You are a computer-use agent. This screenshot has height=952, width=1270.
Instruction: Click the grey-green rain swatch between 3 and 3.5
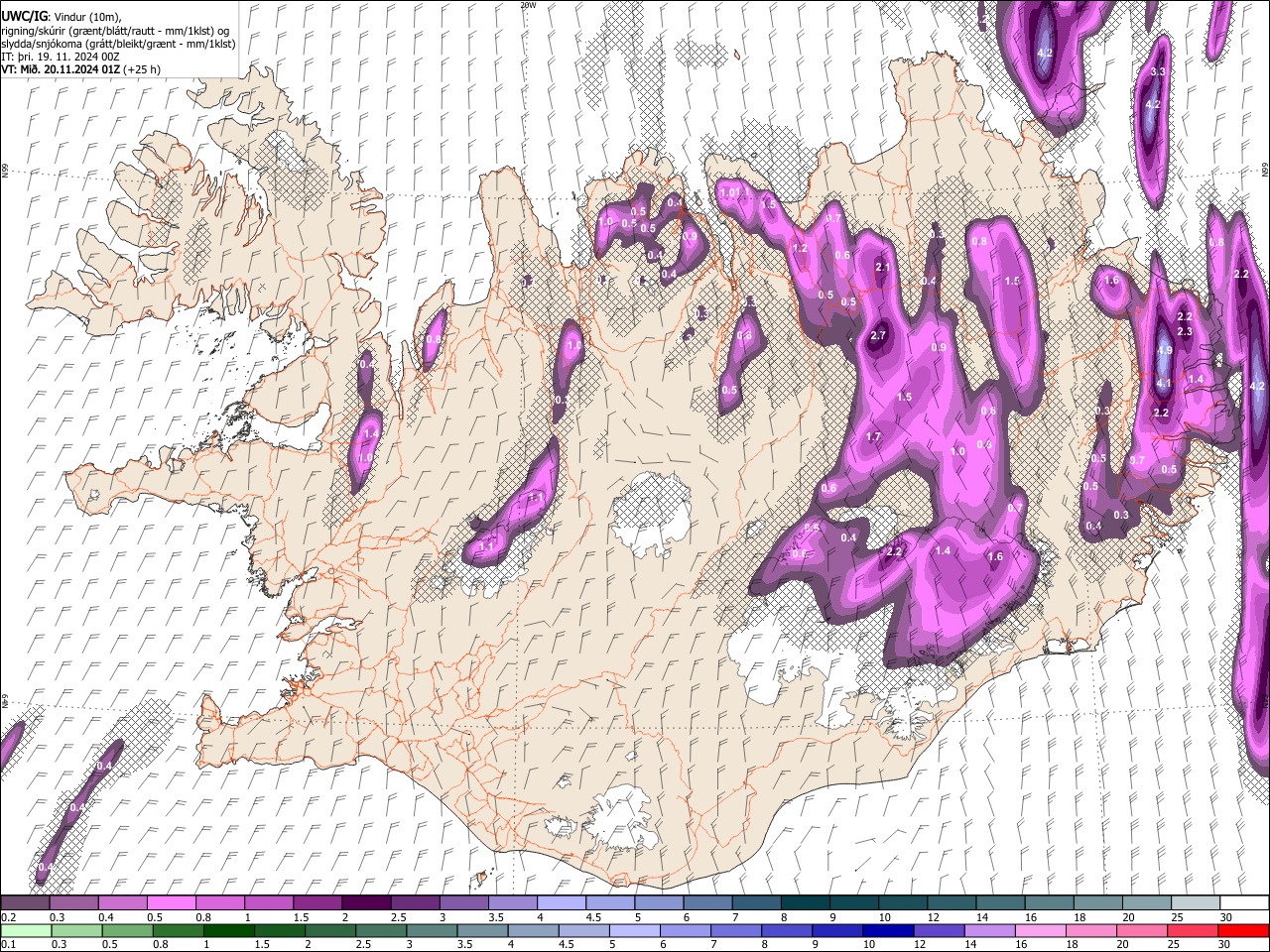tap(432, 930)
